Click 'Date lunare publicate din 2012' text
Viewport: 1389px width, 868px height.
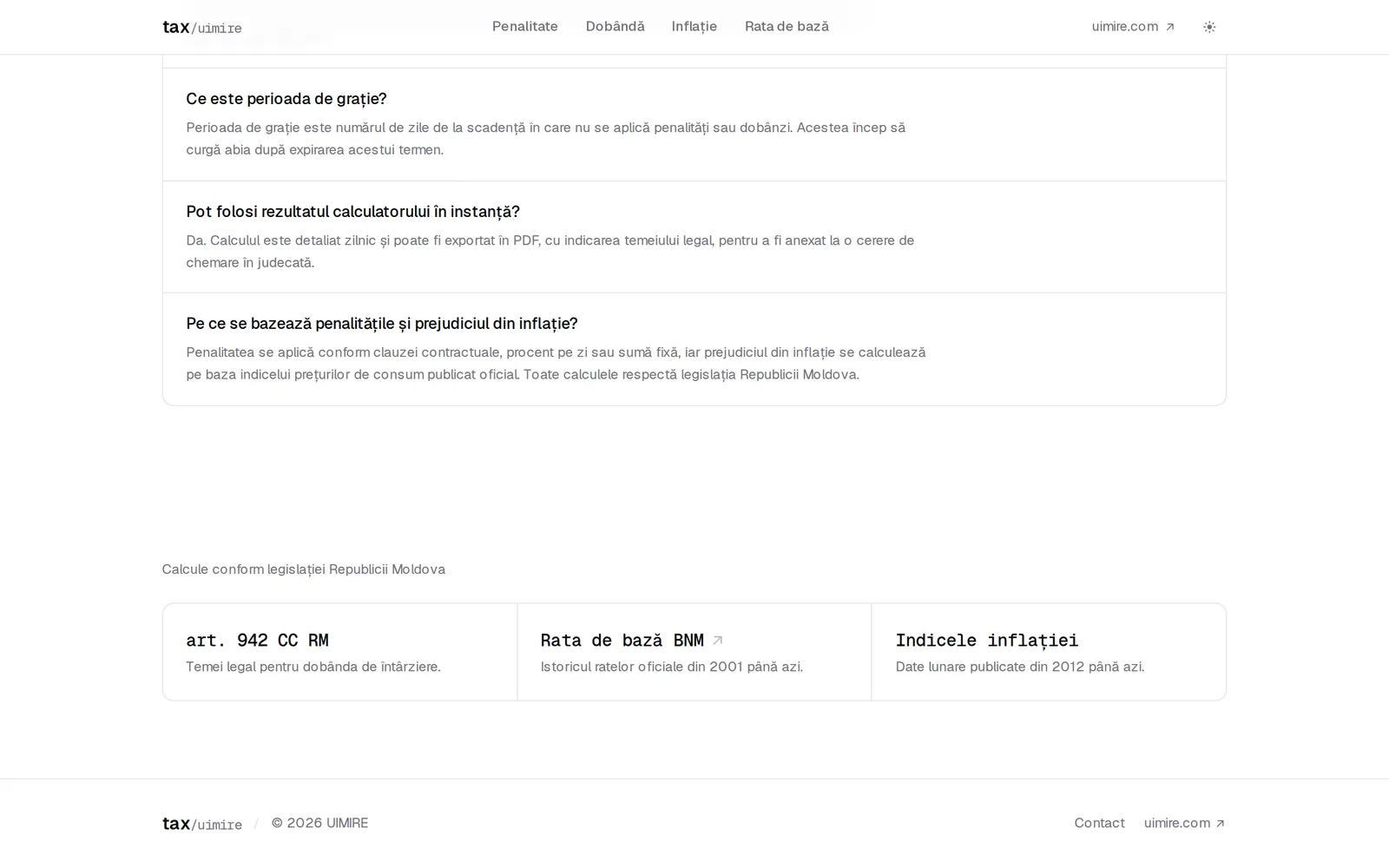point(1020,667)
